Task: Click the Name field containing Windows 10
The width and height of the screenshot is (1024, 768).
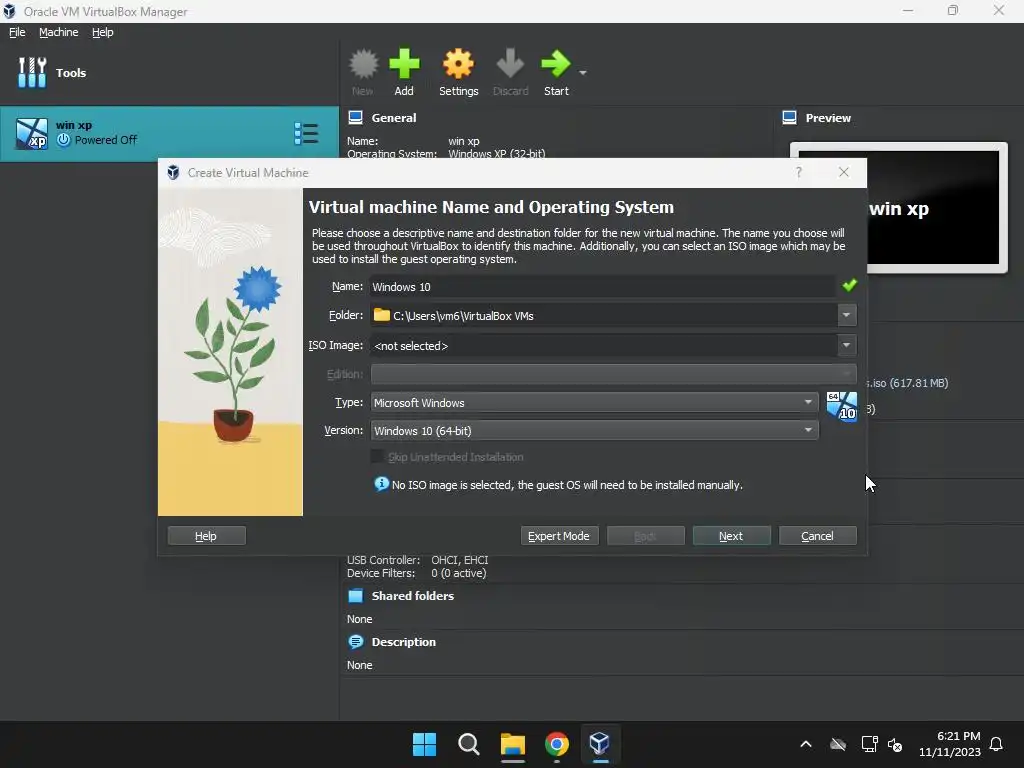Action: coord(602,287)
